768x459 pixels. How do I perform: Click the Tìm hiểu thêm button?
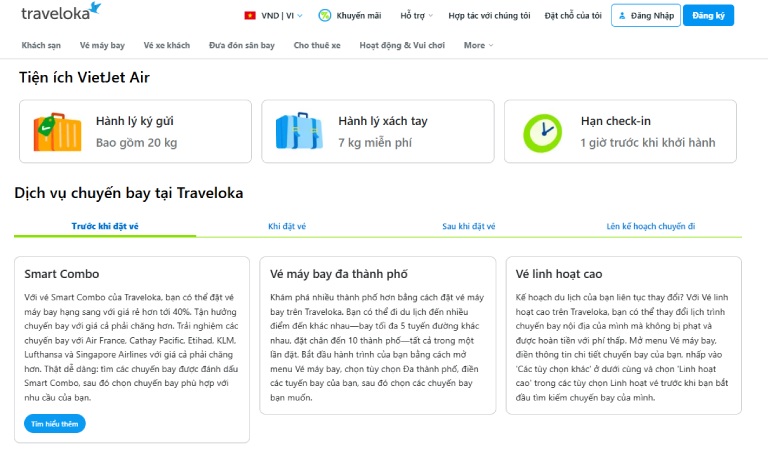click(55, 424)
